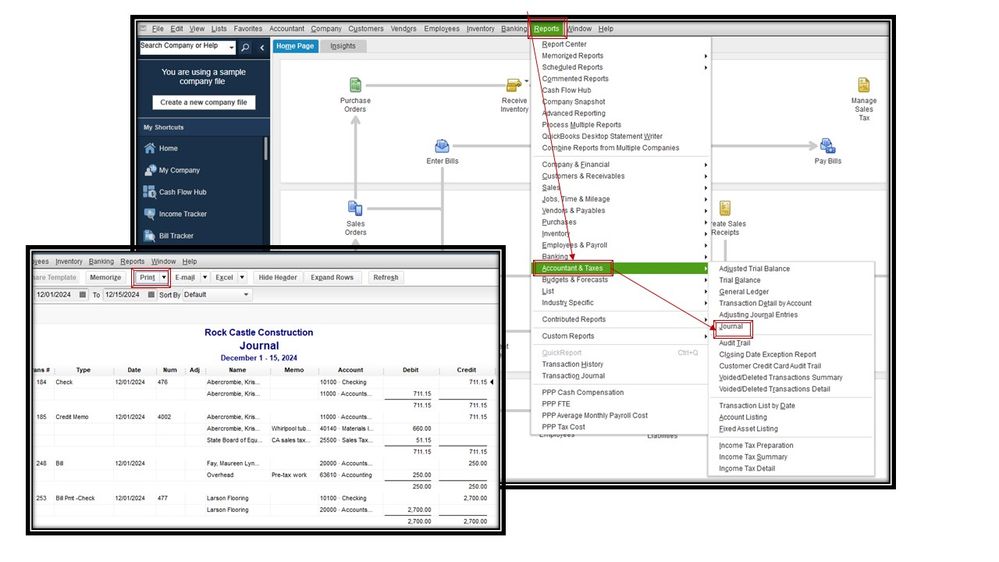
Task: Click the Expand Rows button
Action: tap(332, 277)
